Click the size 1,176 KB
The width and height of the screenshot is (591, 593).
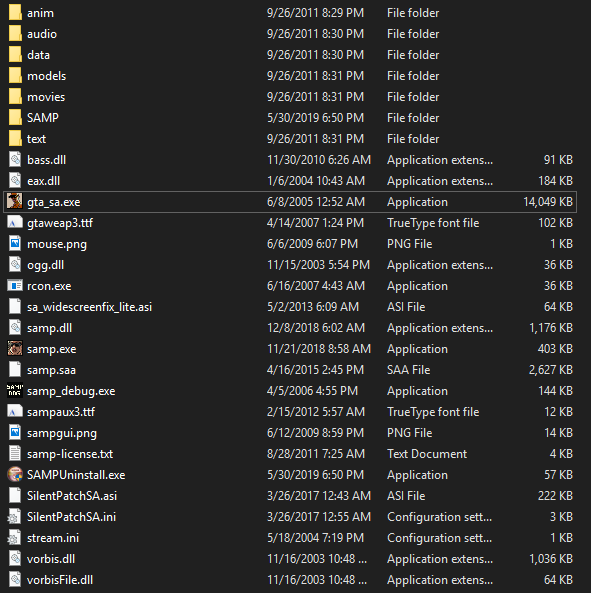tap(551, 328)
